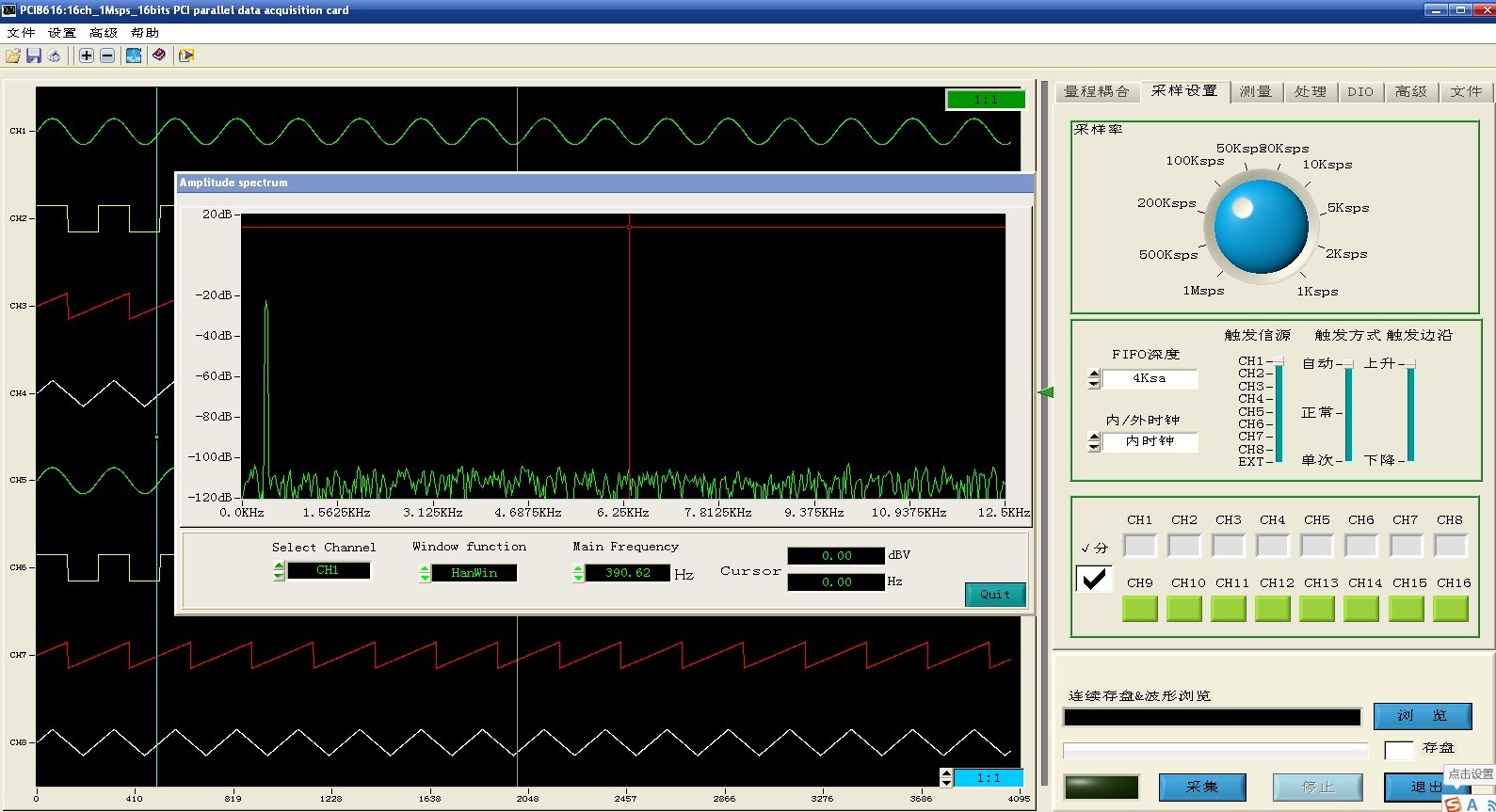
Task: Uncheck the 分 split display checkbox
Action: click(x=1094, y=579)
